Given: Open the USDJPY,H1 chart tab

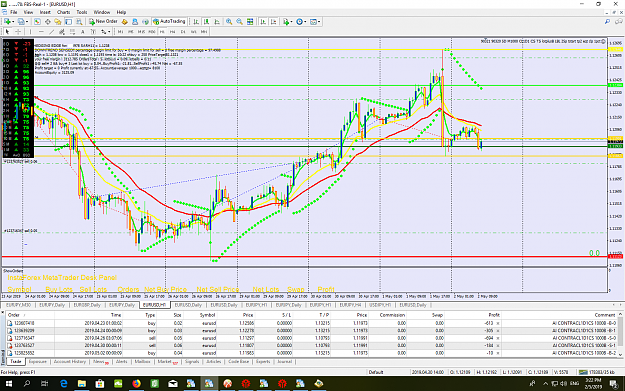Looking at the screenshot, I should 380,305.
